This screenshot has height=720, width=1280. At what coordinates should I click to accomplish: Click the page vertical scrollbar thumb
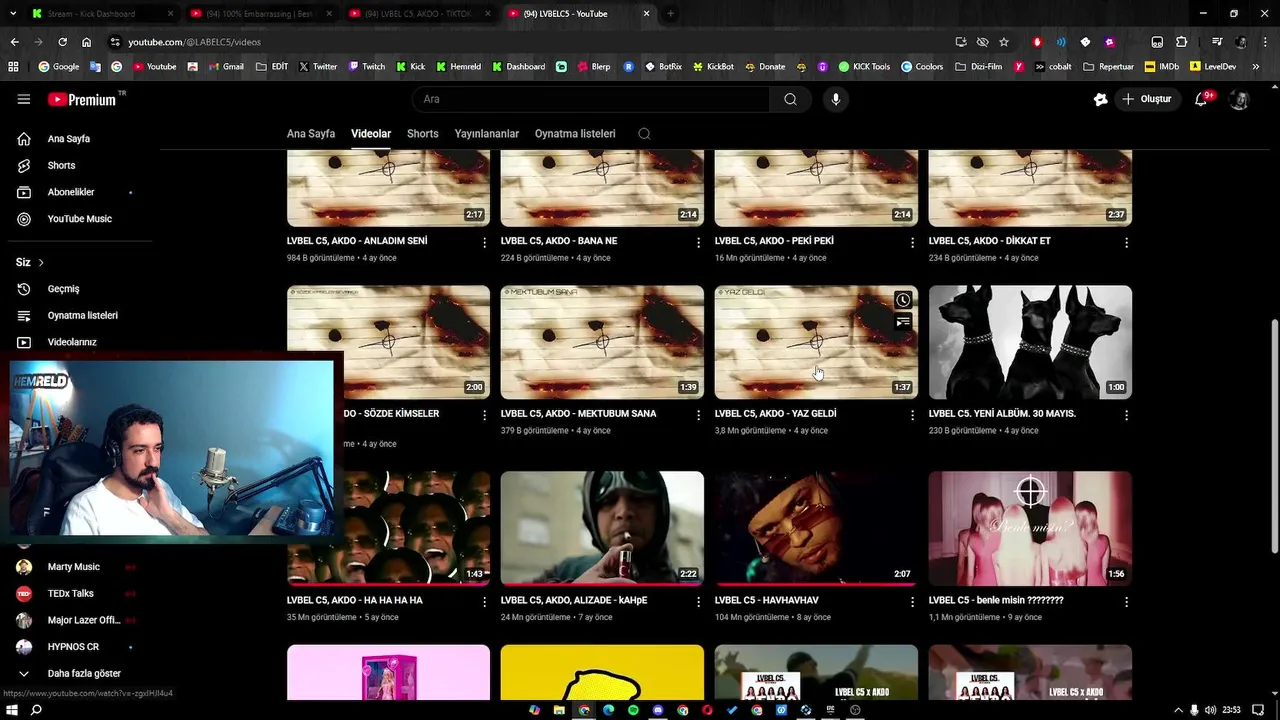point(1273,436)
